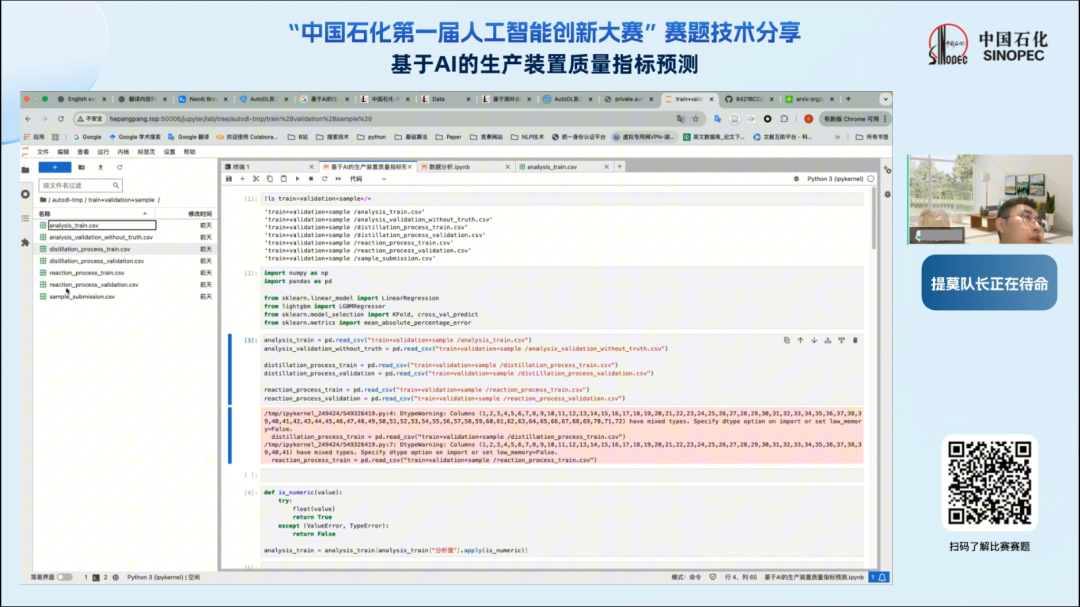Save the notebook with the toolbar disk icon
Image resolution: width=1080 pixels, height=607 pixels.
[x=229, y=179]
